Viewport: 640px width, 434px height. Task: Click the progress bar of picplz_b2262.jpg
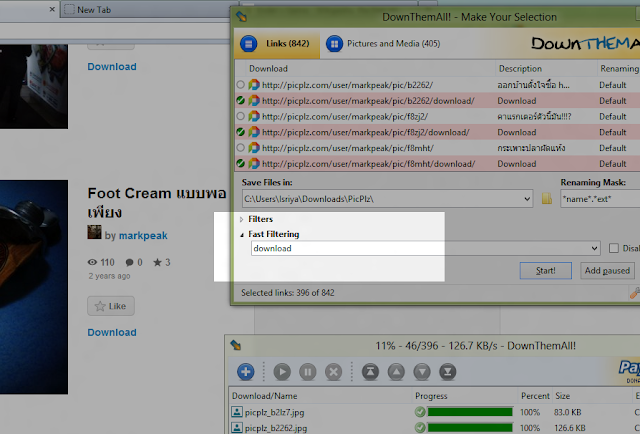470,428
